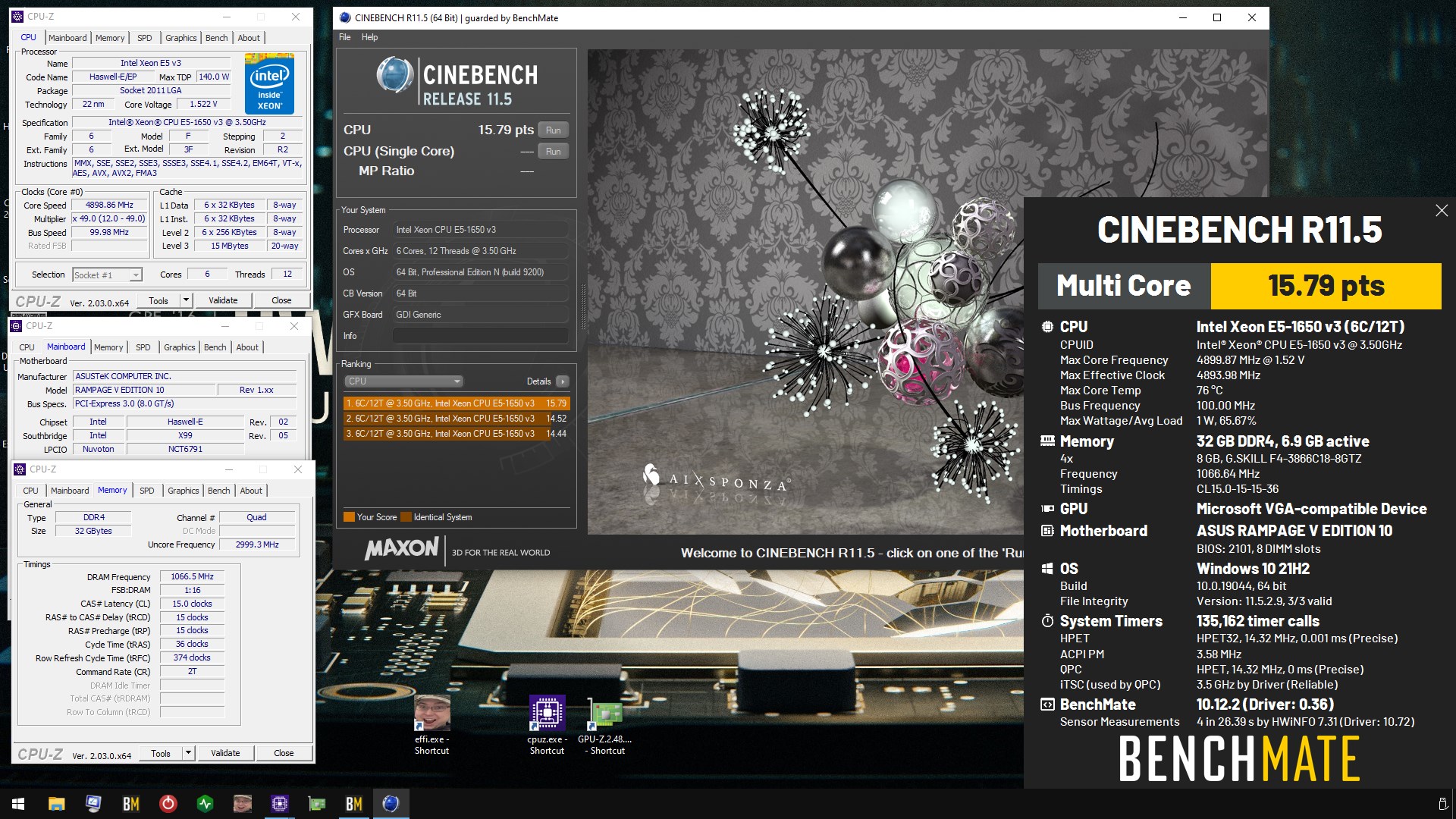
Task: Open the GPU card taskbar icon
Action: [316, 804]
